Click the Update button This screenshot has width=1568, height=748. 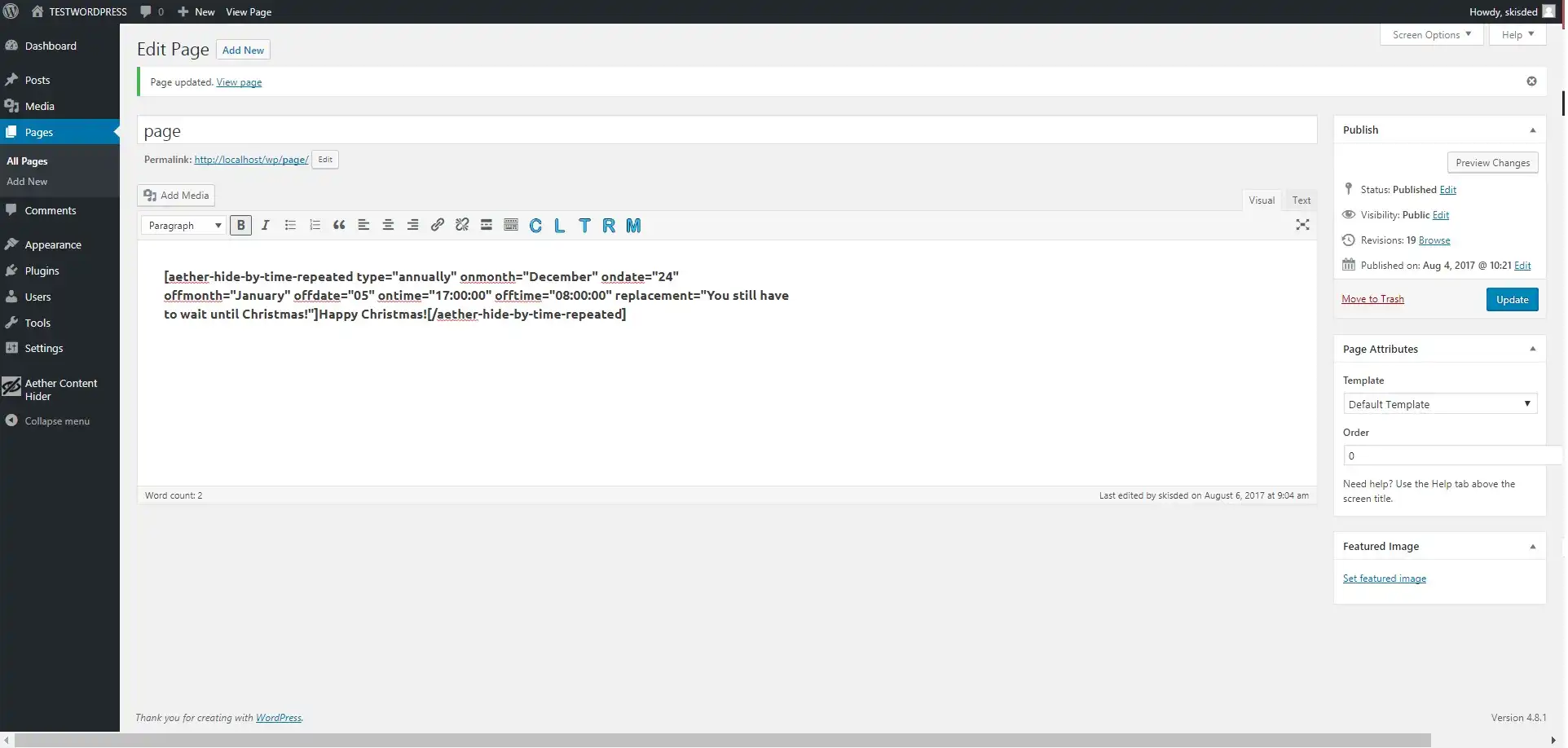[1512, 300]
